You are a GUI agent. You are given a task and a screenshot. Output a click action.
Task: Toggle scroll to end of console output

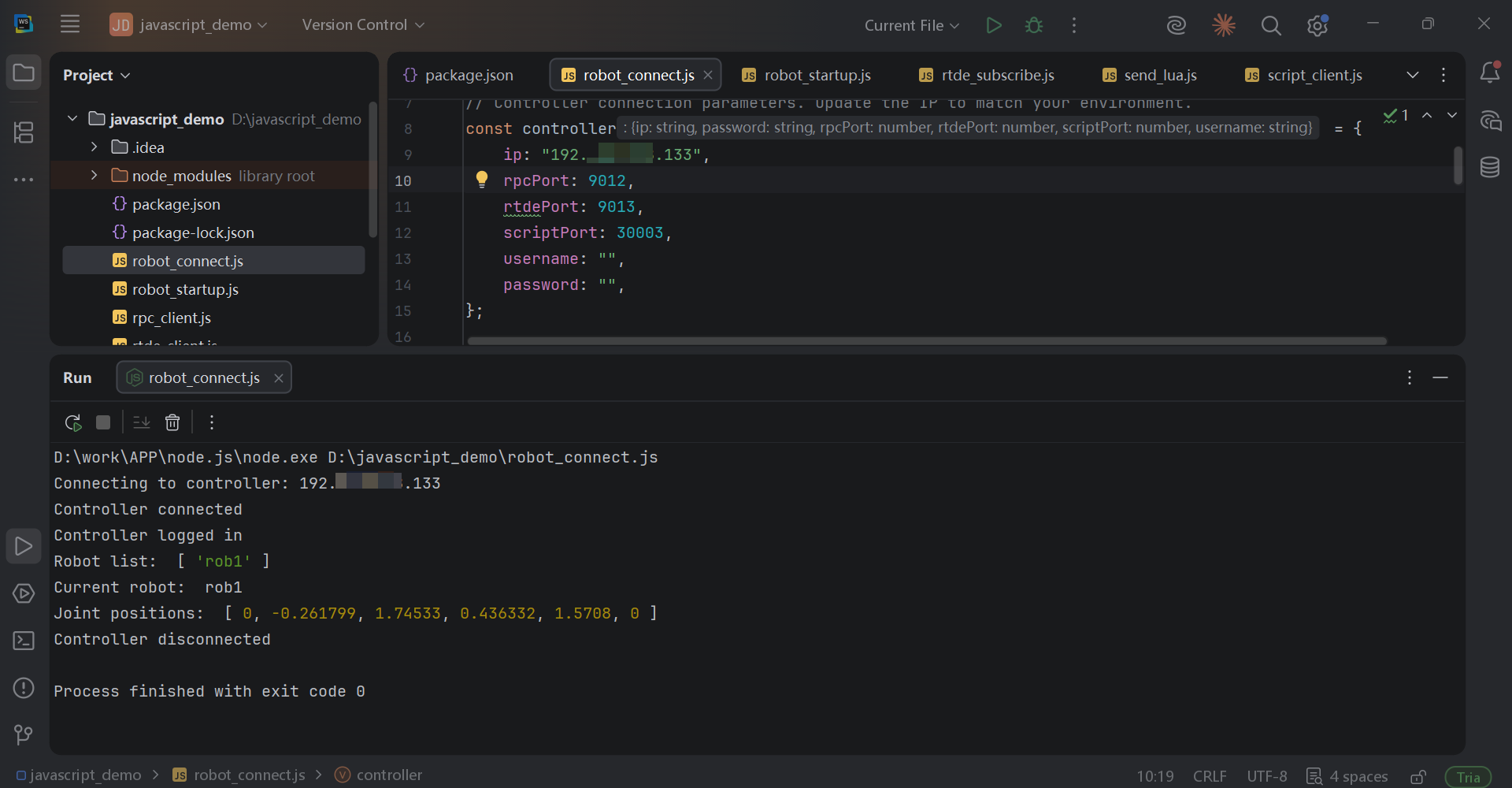142,422
